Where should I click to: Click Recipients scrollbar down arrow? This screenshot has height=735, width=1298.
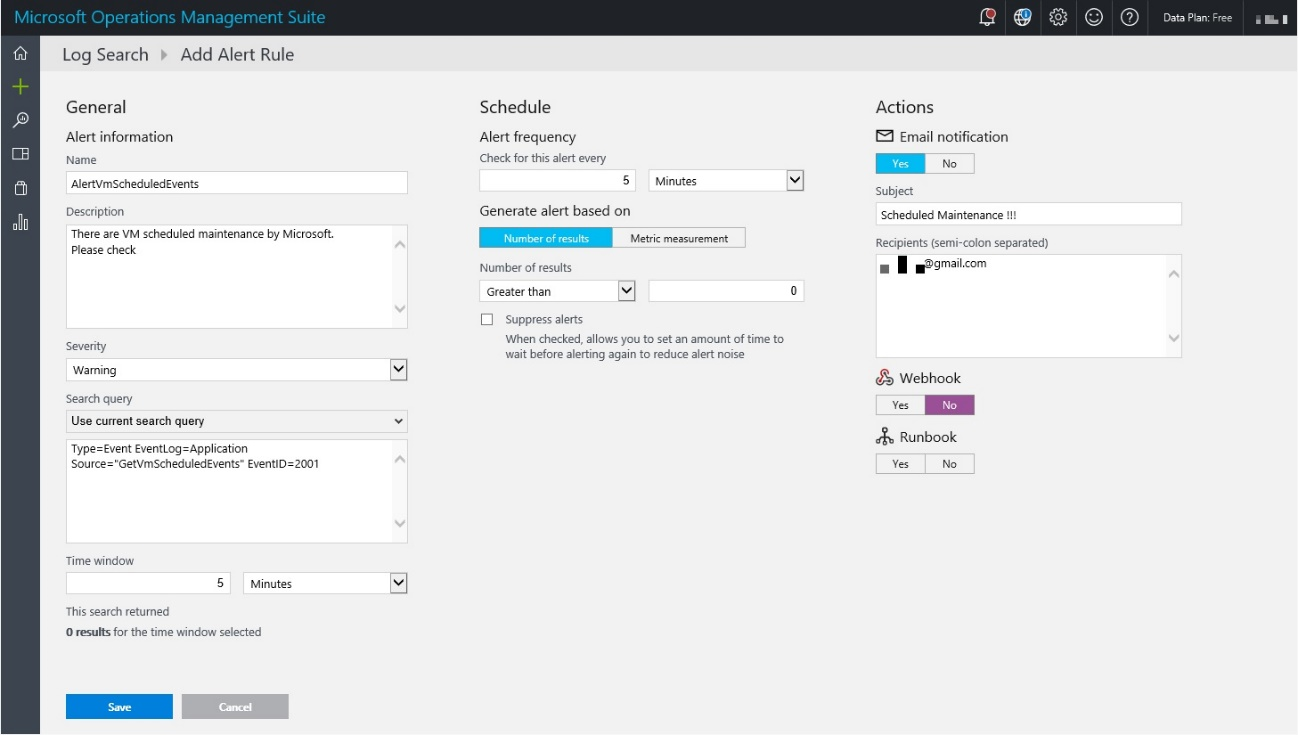point(1174,338)
